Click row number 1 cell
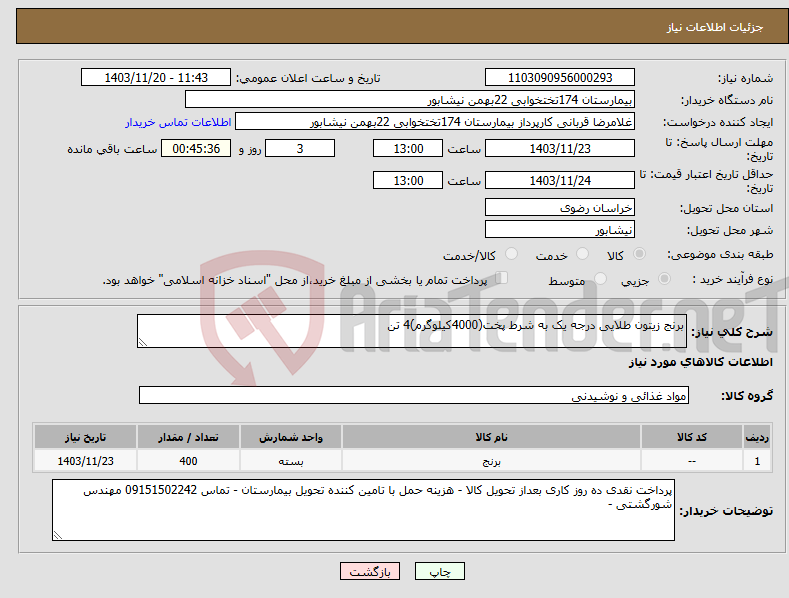Image resolution: width=789 pixels, height=598 pixels. (x=757, y=461)
